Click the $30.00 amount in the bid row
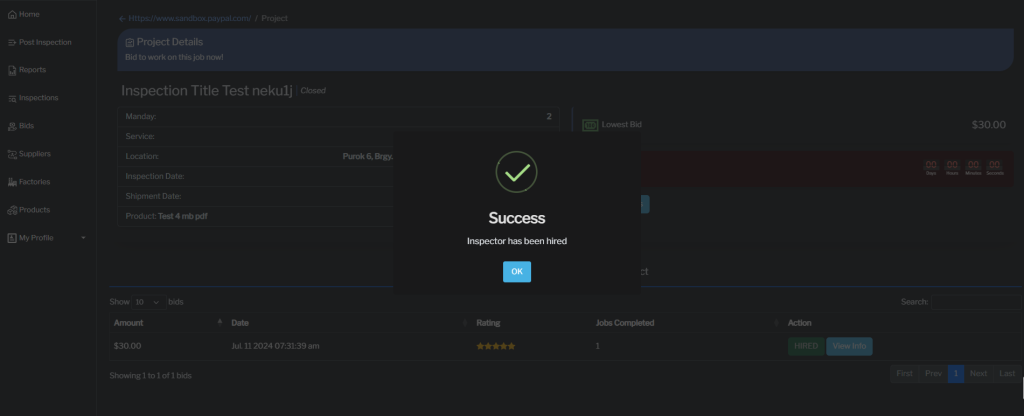Viewport: 1024px width, 416px height. point(127,346)
